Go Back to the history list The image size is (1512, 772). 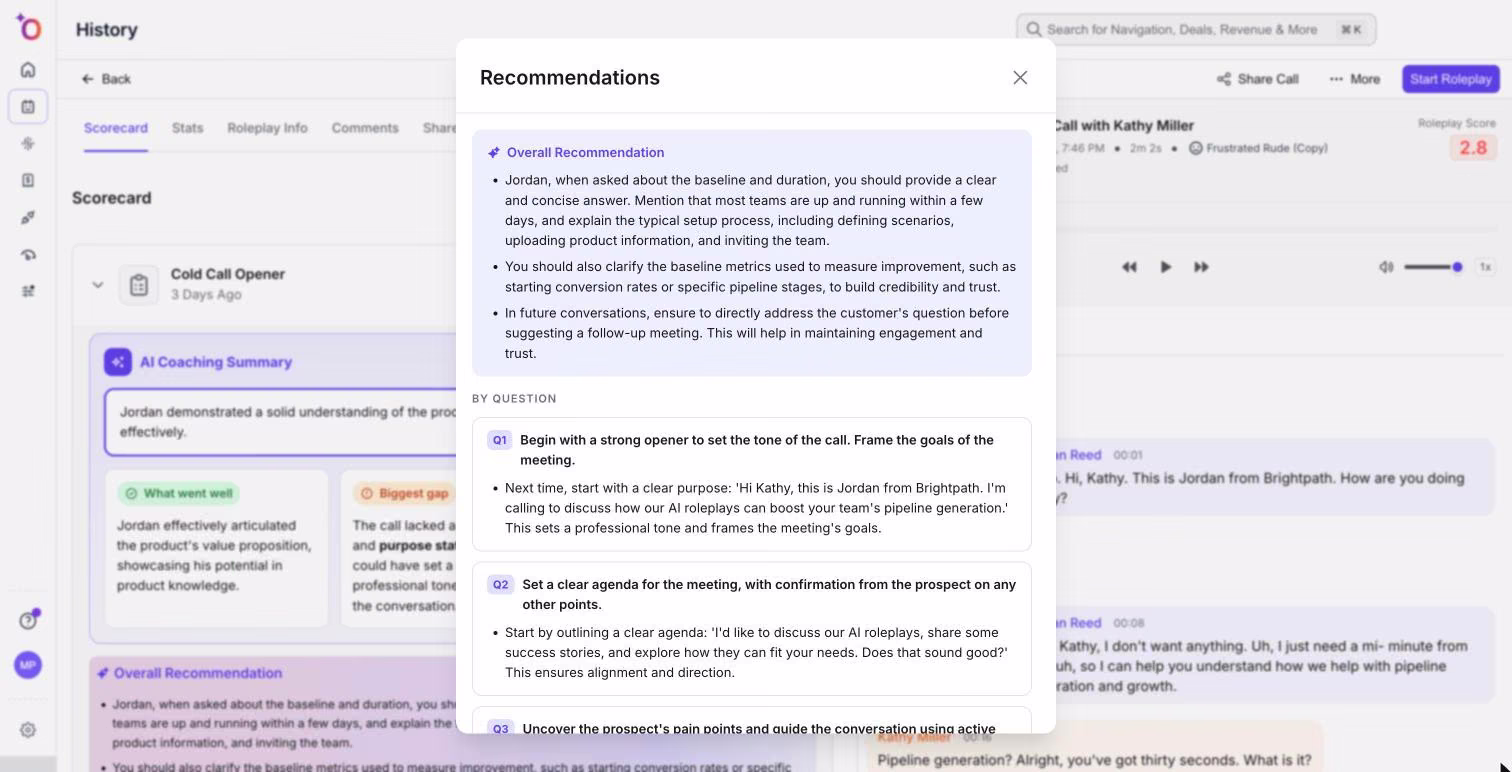(106, 79)
